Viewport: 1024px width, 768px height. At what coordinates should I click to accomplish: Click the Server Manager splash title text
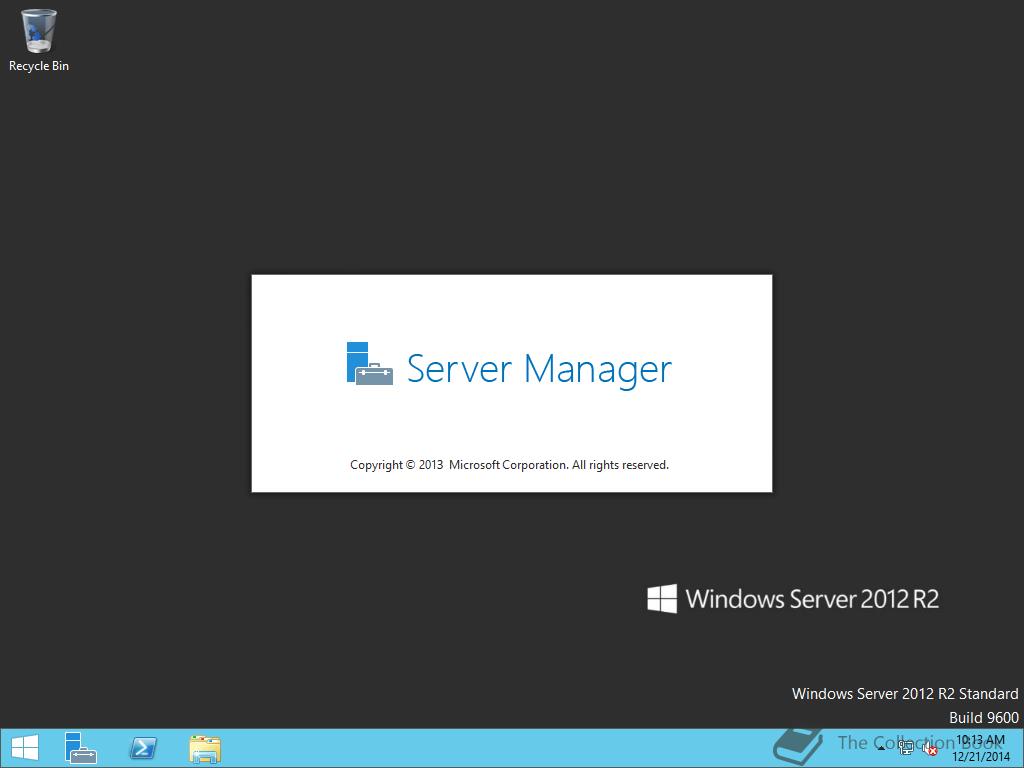pos(539,369)
